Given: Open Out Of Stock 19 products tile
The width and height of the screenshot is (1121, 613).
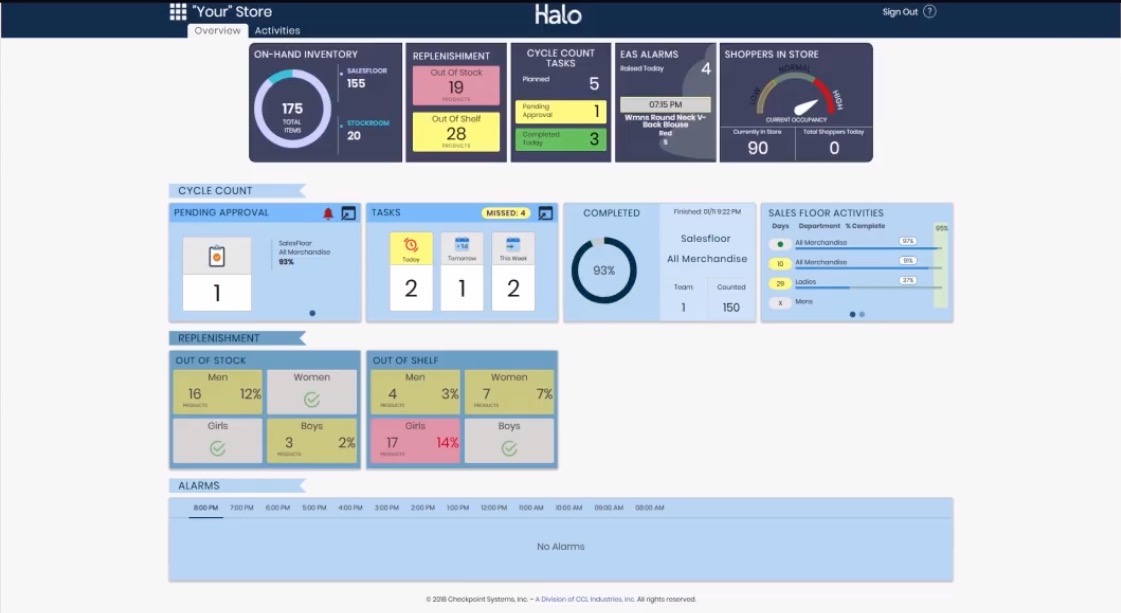Looking at the screenshot, I should [456, 86].
